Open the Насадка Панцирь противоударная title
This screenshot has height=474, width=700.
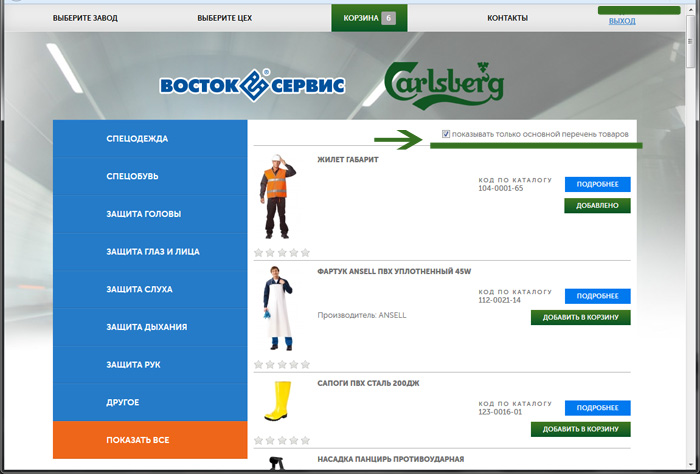coord(391,459)
